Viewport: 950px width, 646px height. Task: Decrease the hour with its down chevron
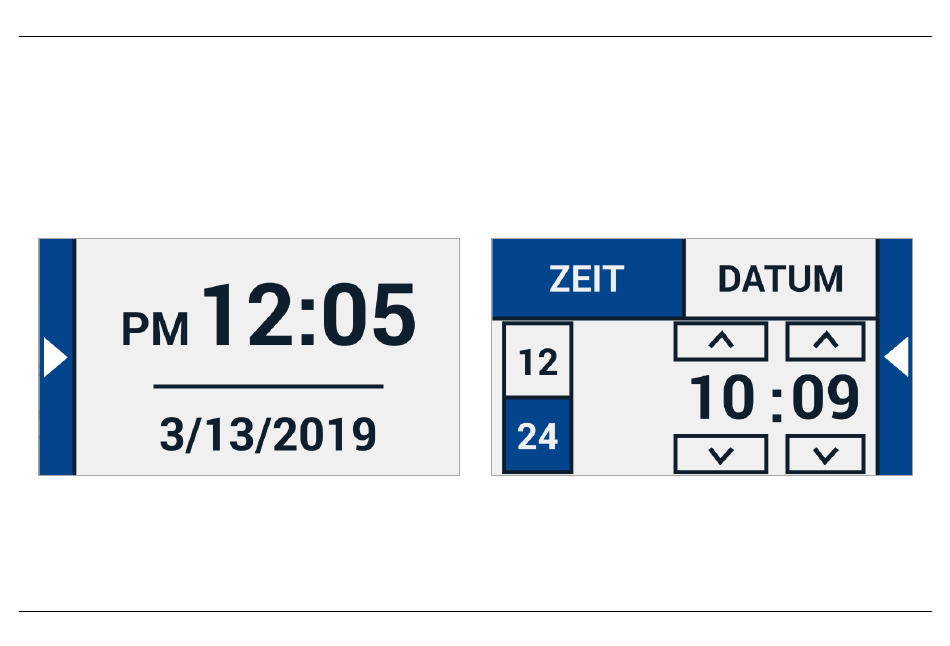(721, 454)
